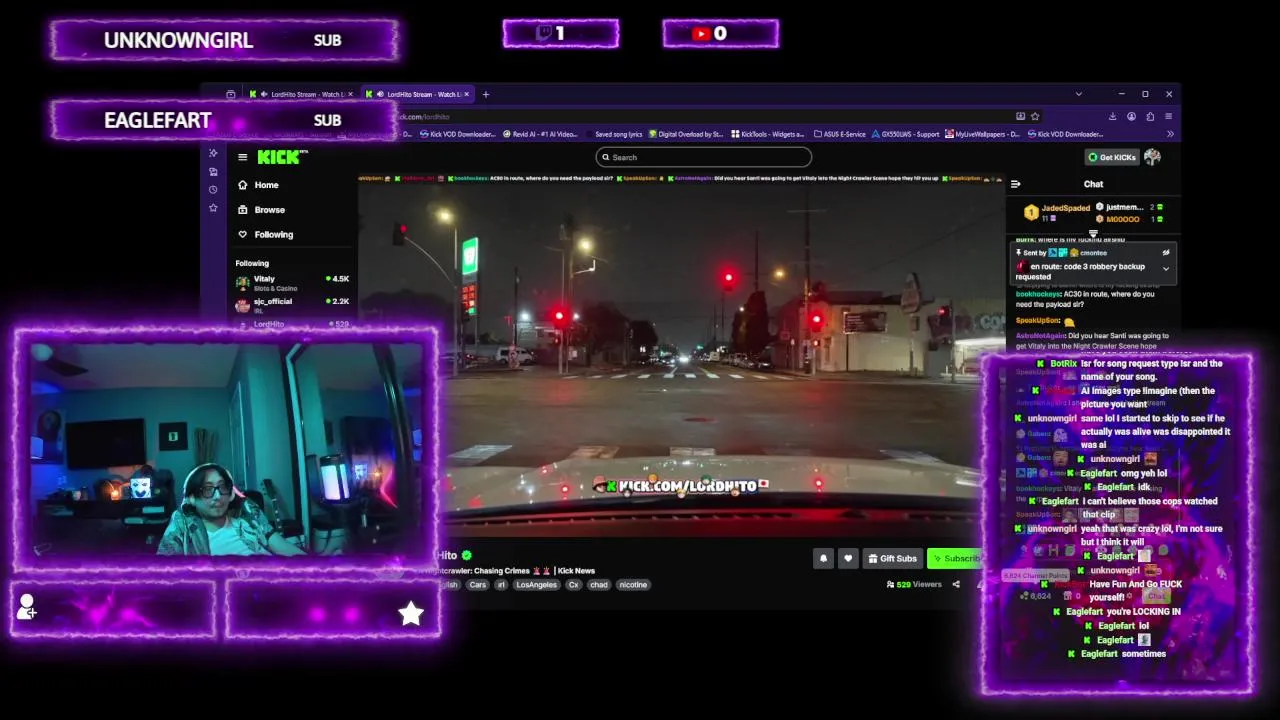This screenshot has height=720, width=1280.
Task: Select the chad tag
Action: [598, 585]
